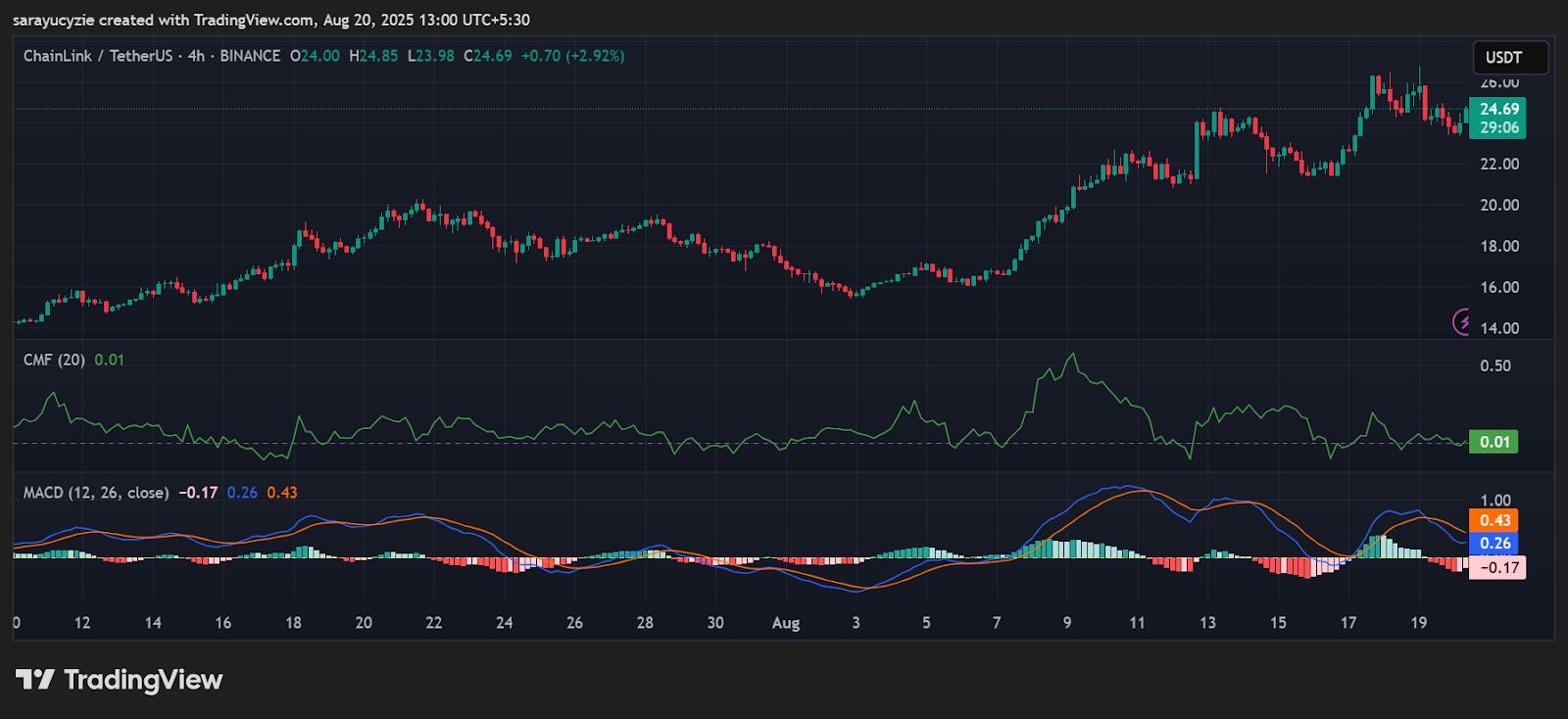1568x719 pixels.
Task: Click the CMF legend value 0.01
Action: pyautogui.click(x=109, y=359)
